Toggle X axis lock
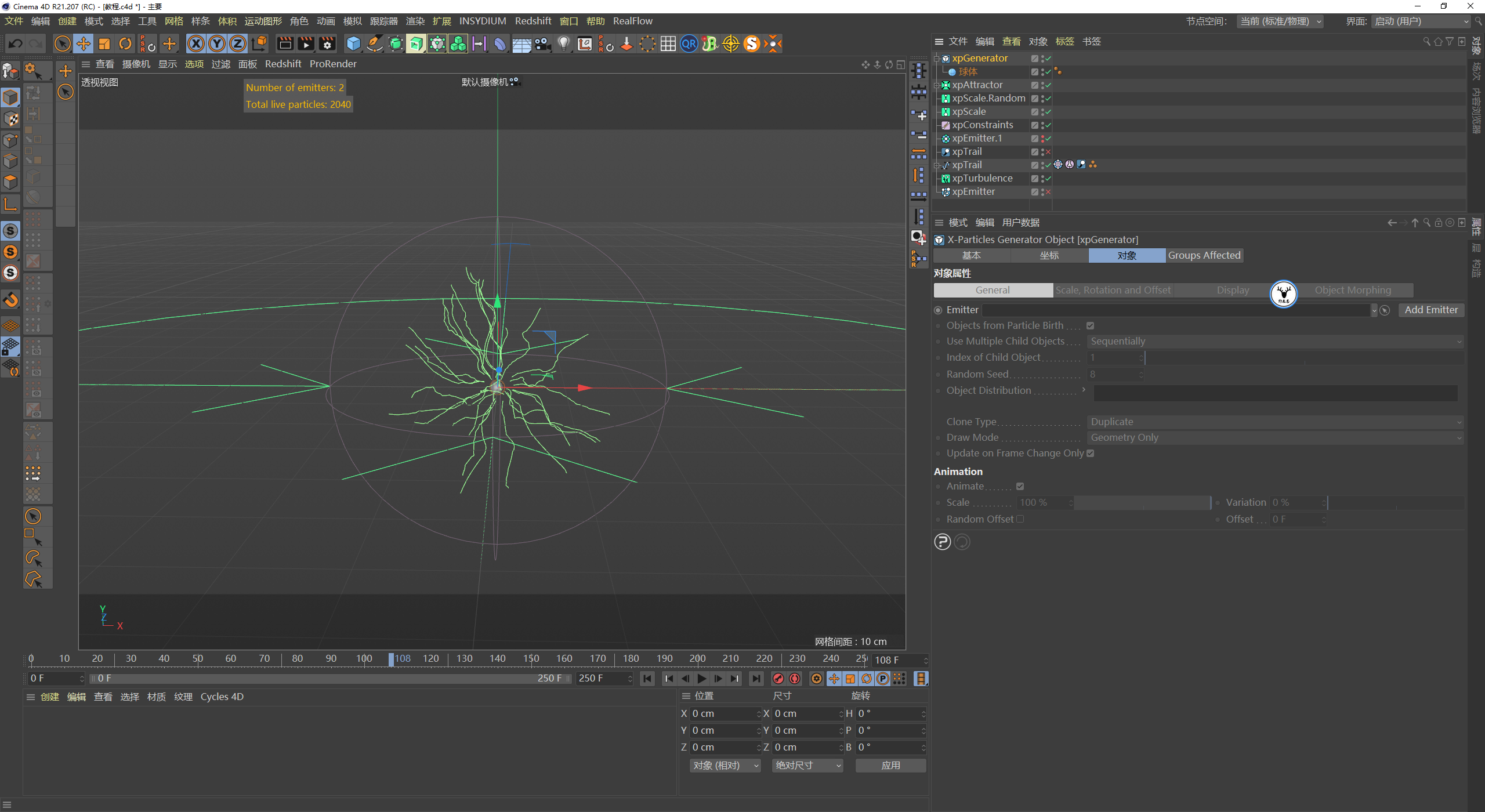This screenshot has width=1485, height=812. (196, 43)
